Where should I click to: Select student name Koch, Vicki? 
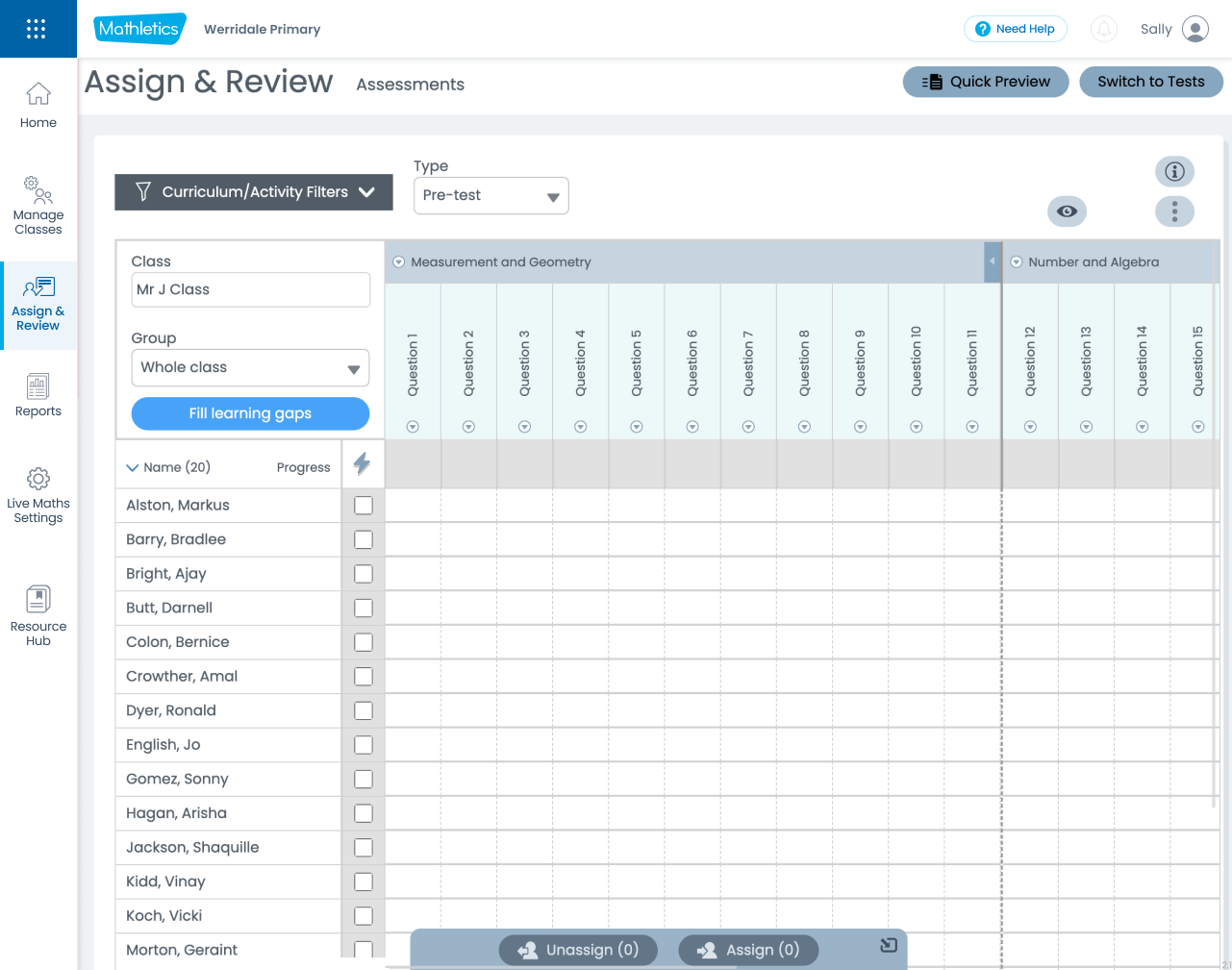(x=164, y=915)
